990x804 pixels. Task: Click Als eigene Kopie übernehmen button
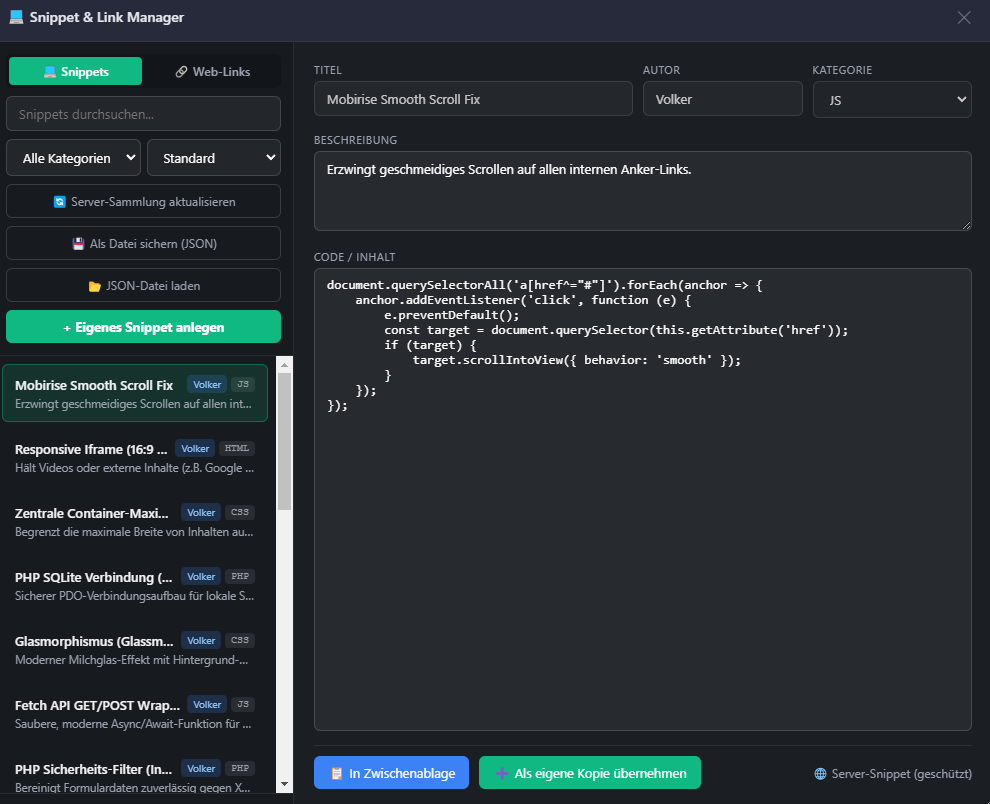[x=590, y=773]
